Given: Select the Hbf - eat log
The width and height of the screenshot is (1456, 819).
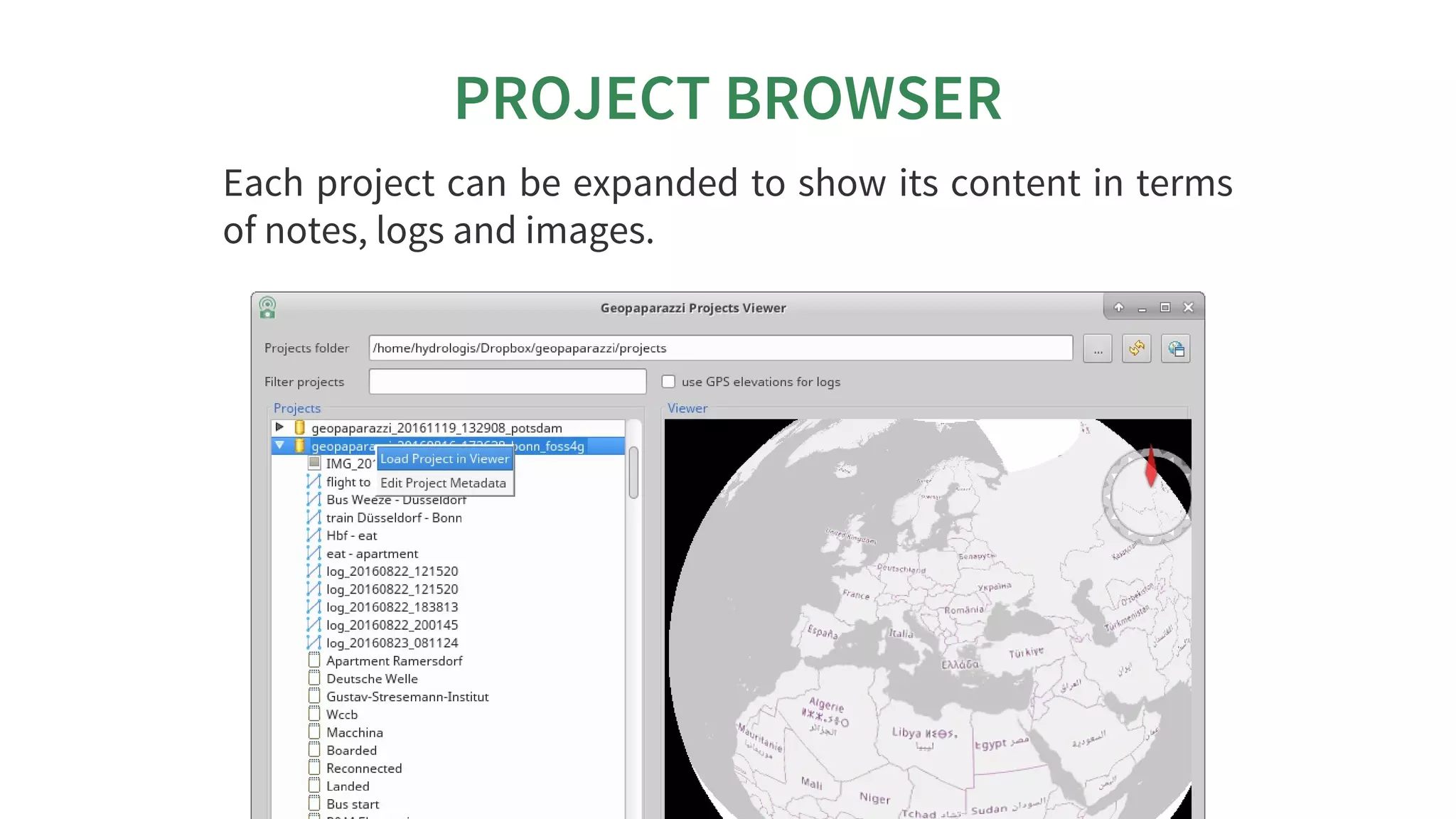Looking at the screenshot, I should click(351, 535).
